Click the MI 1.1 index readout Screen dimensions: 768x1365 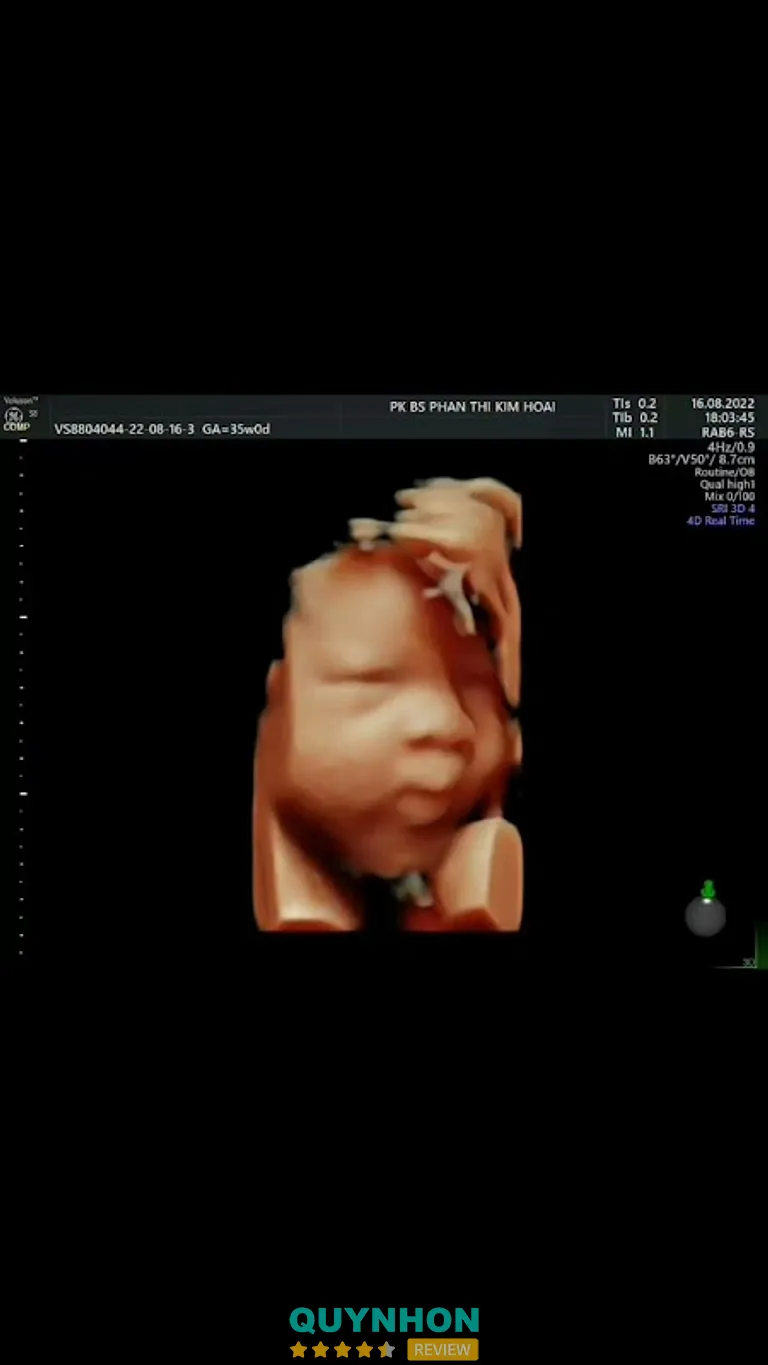pos(635,432)
